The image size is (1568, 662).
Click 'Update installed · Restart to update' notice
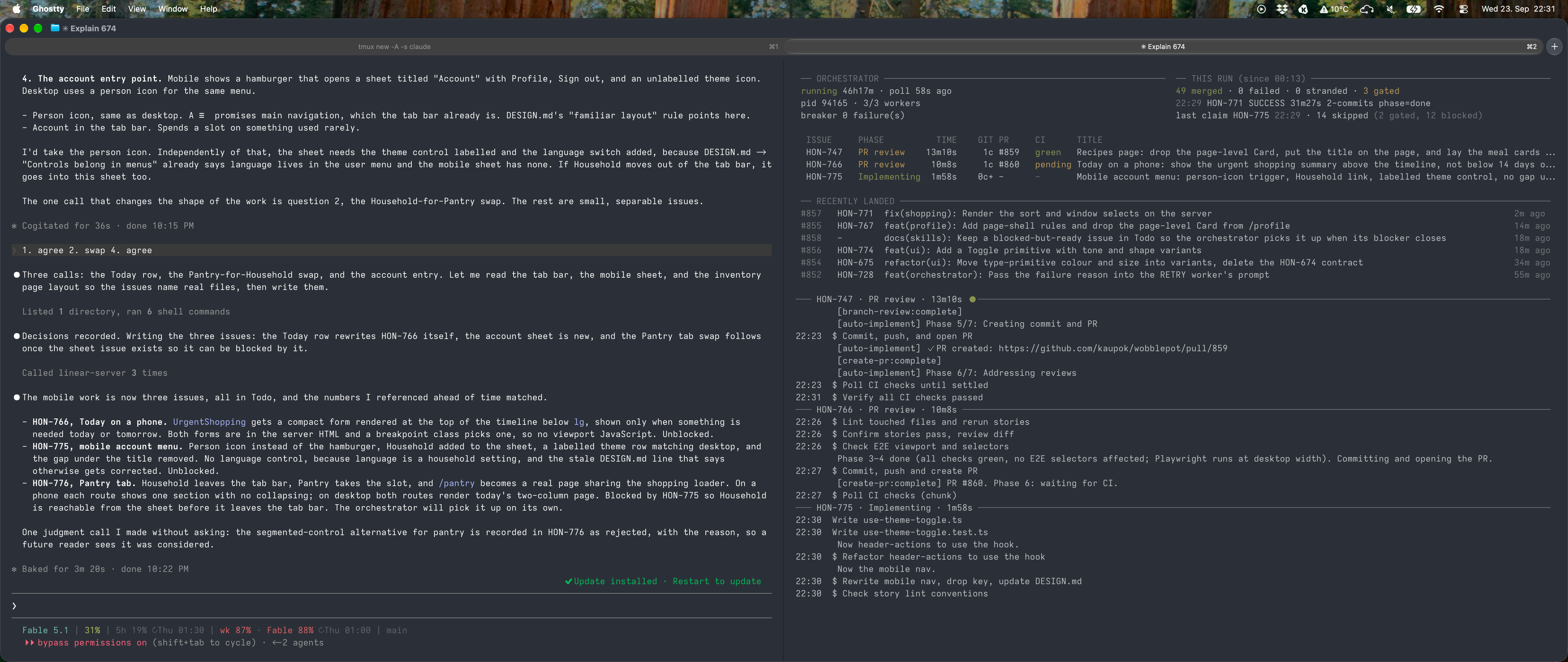coord(663,582)
